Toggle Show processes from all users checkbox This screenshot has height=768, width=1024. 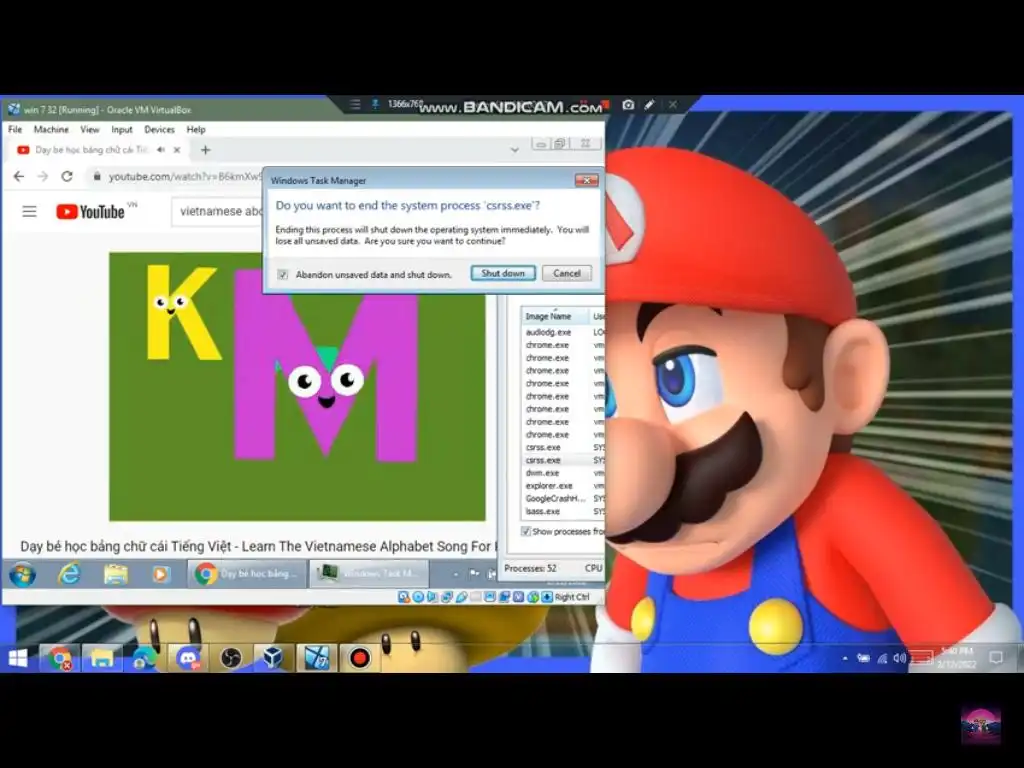[x=526, y=531]
